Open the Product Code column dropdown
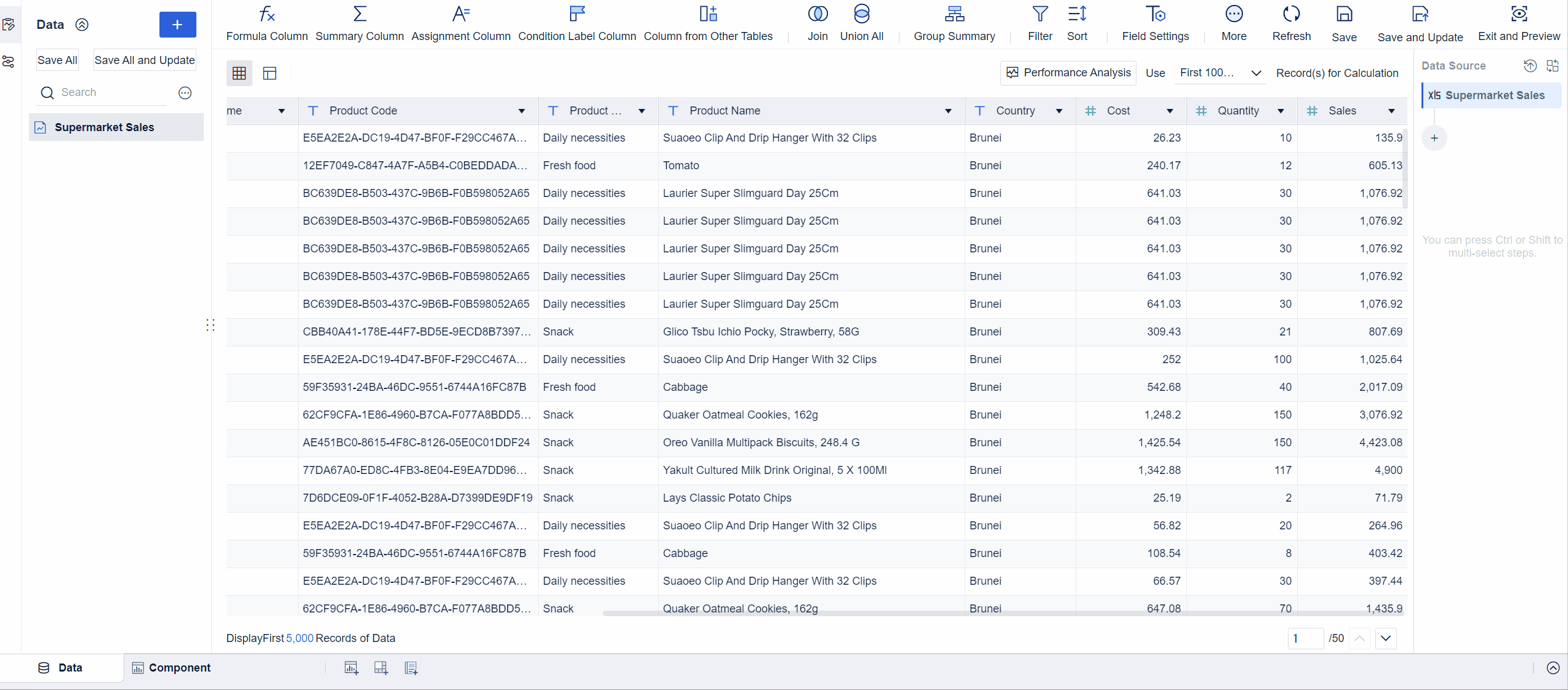Viewport: 1568px width, 690px height. coord(521,111)
